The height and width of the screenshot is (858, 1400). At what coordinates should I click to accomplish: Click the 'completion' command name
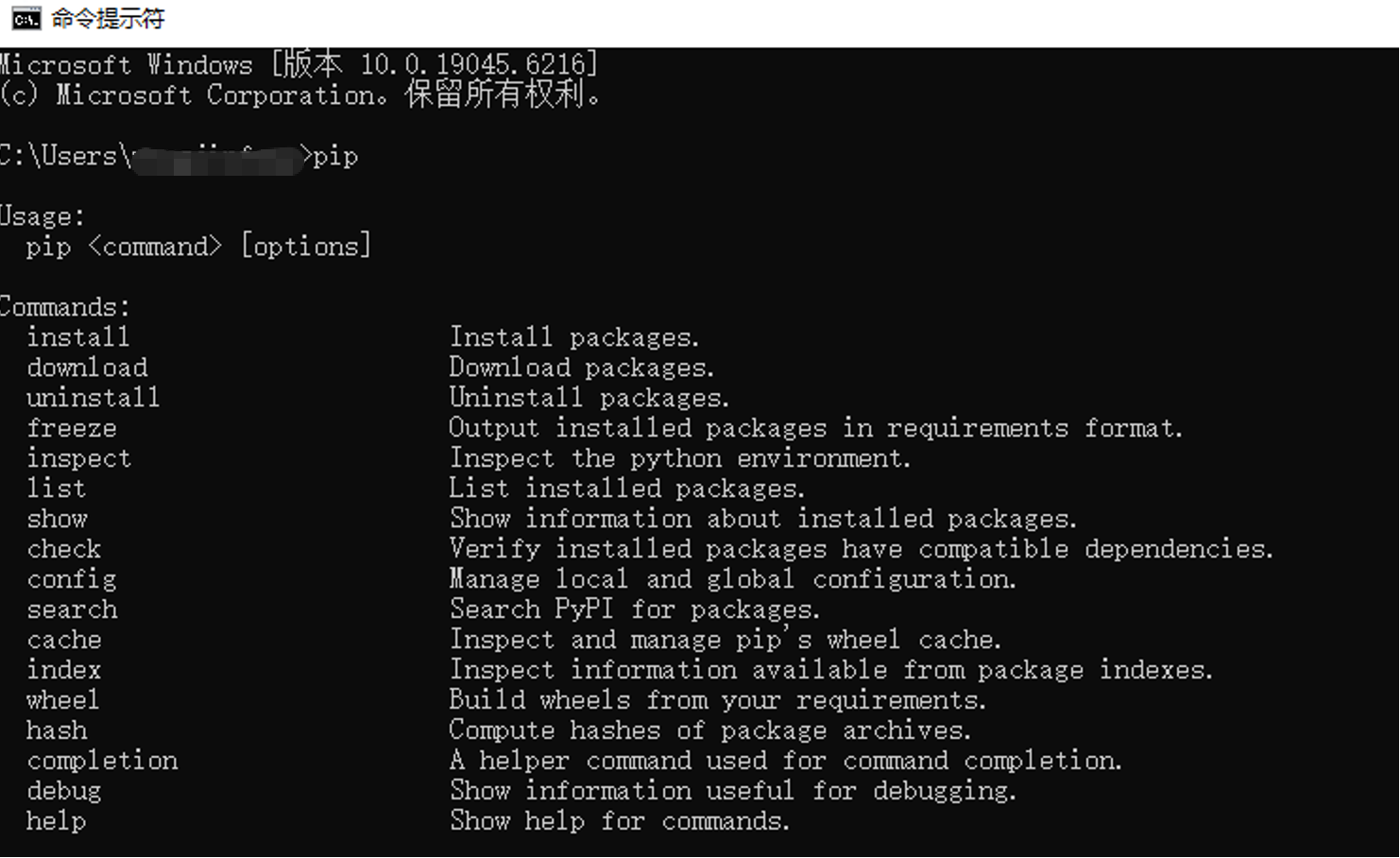pyautogui.click(x=102, y=762)
